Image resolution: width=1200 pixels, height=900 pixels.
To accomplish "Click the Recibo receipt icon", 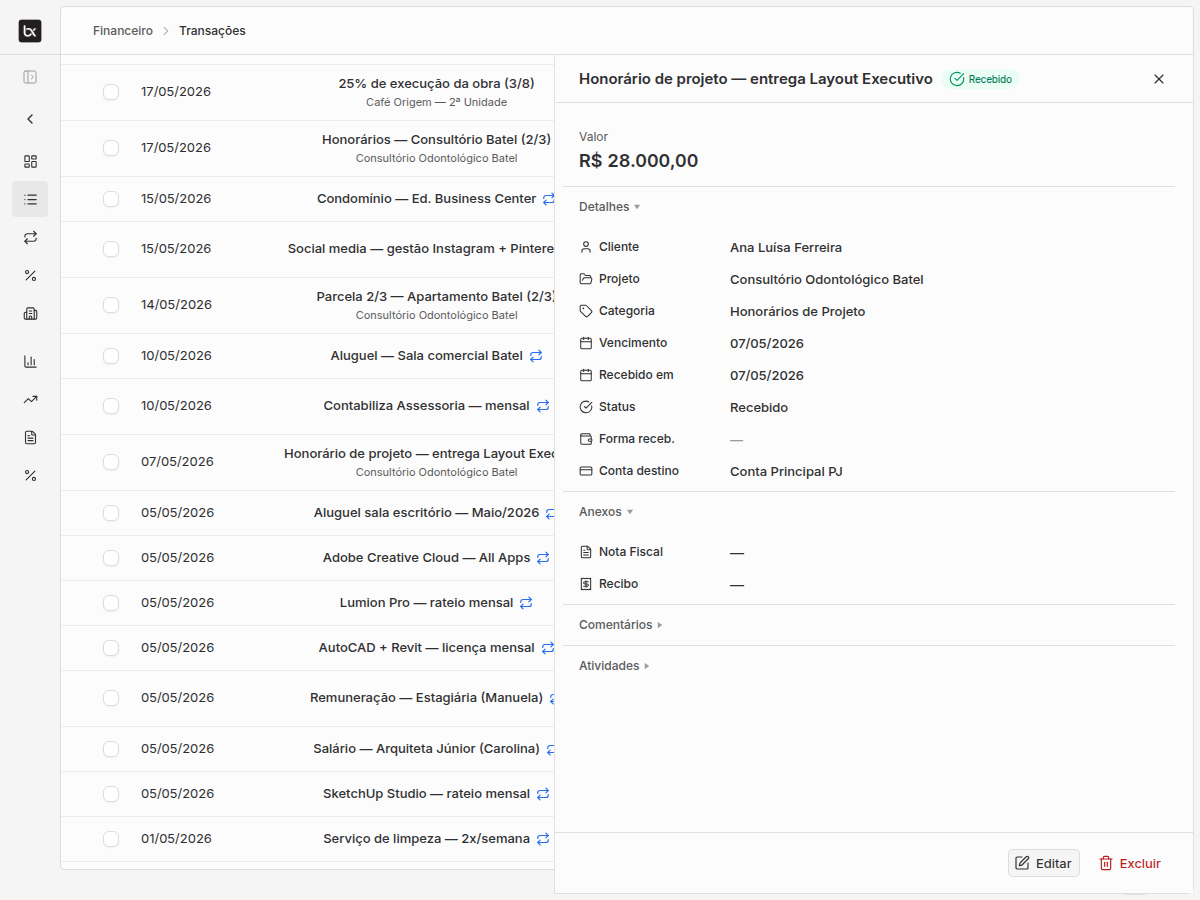I will pos(586,584).
